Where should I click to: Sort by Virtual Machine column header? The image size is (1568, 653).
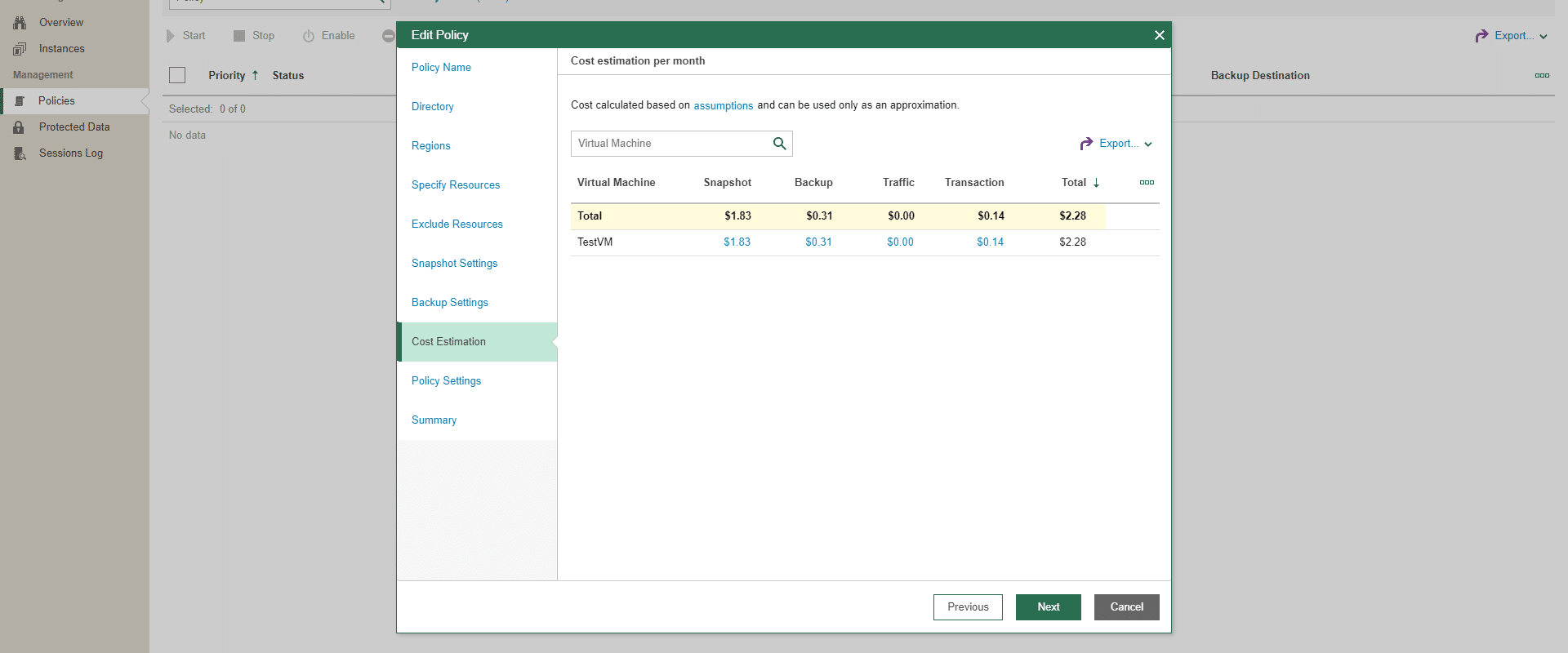tap(616, 183)
